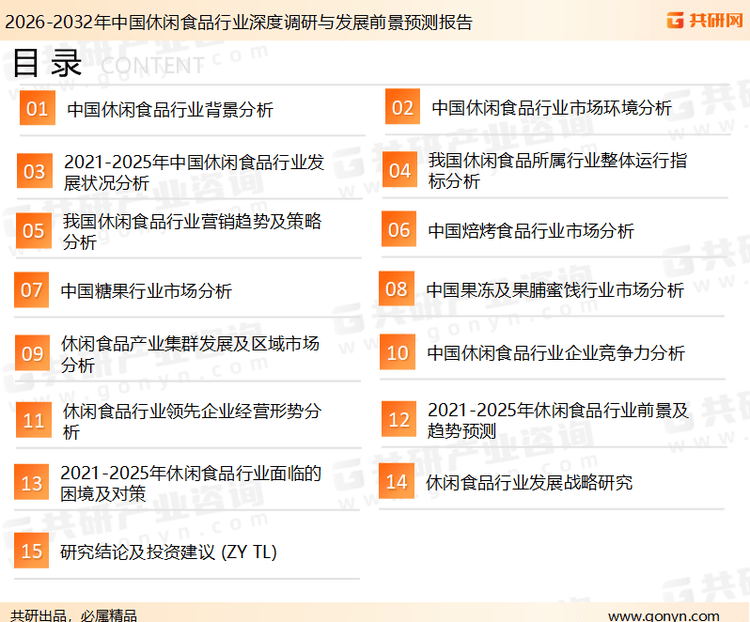Click the 11 chapter number badge

click(34, 421)
